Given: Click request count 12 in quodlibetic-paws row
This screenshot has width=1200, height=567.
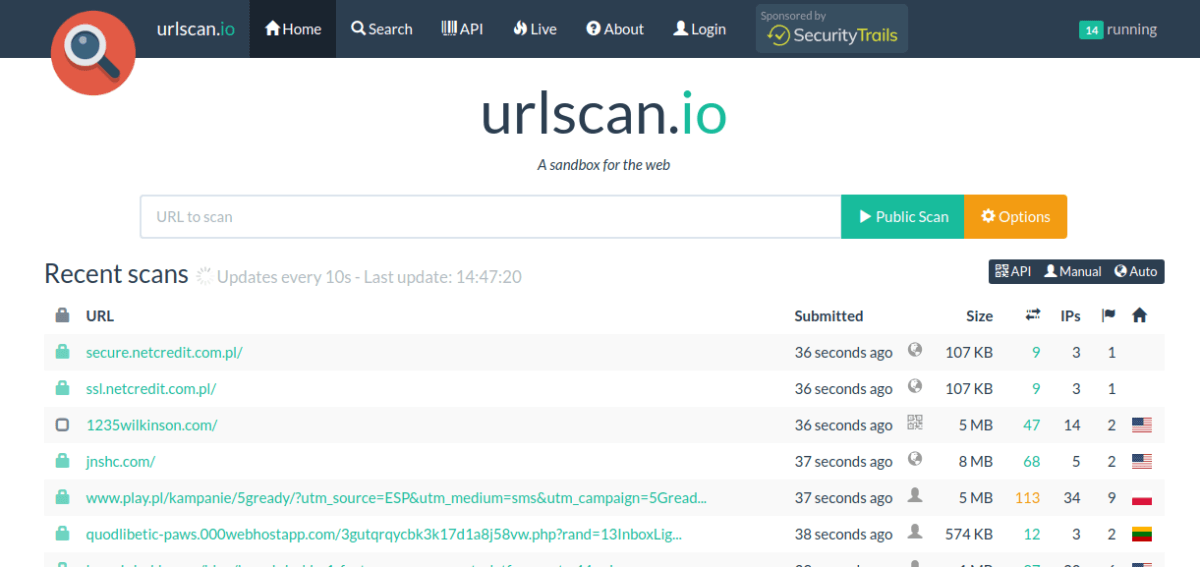Looking at the screenshot, I should point(1032,534).
